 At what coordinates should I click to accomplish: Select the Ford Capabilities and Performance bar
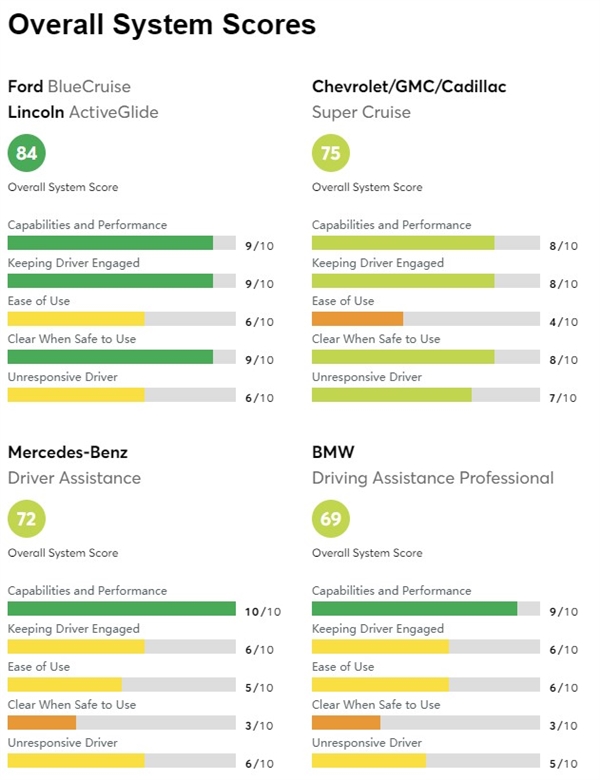tap(121, 243)
